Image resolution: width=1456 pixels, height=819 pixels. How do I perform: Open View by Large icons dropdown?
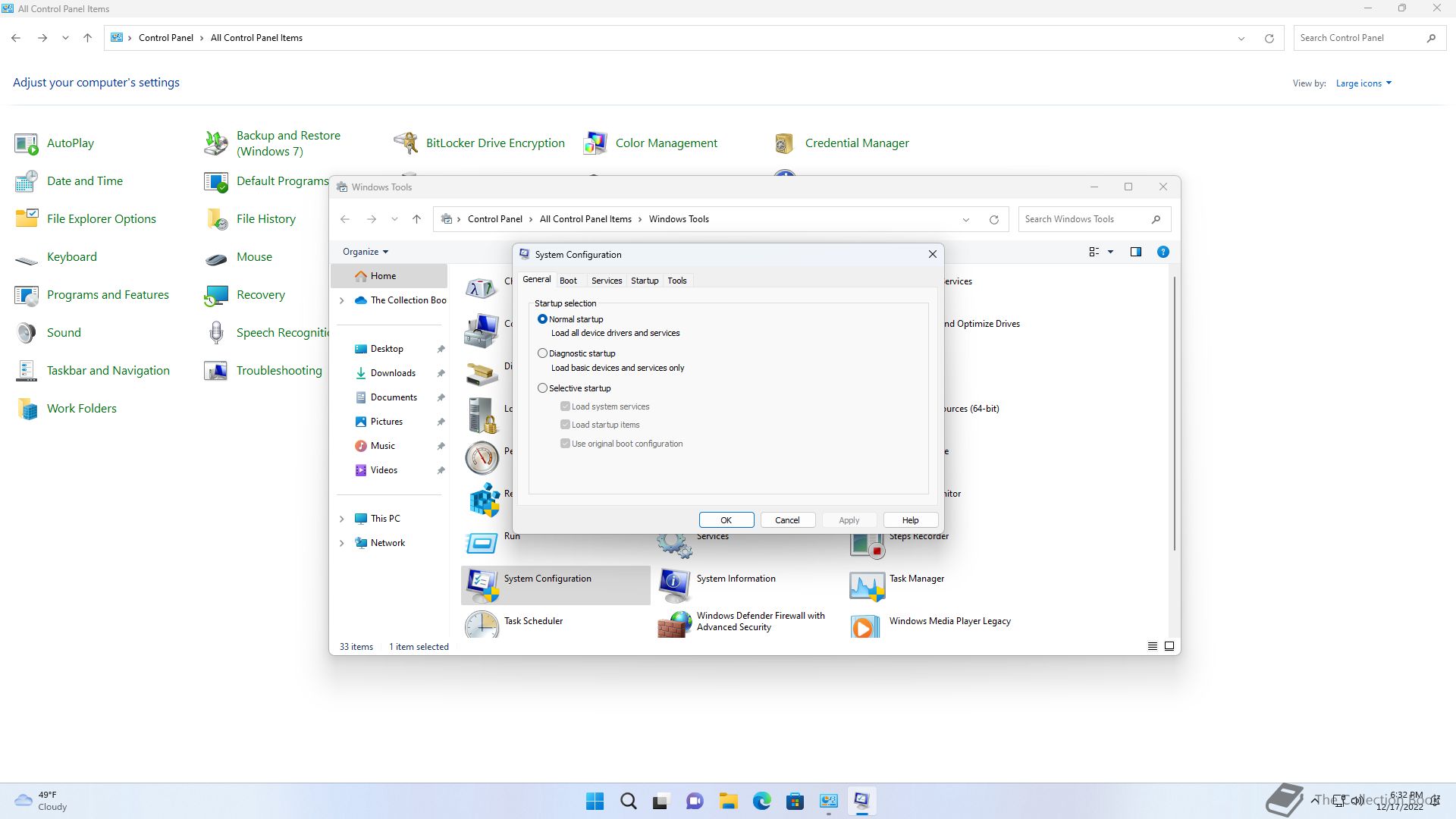1363,83
